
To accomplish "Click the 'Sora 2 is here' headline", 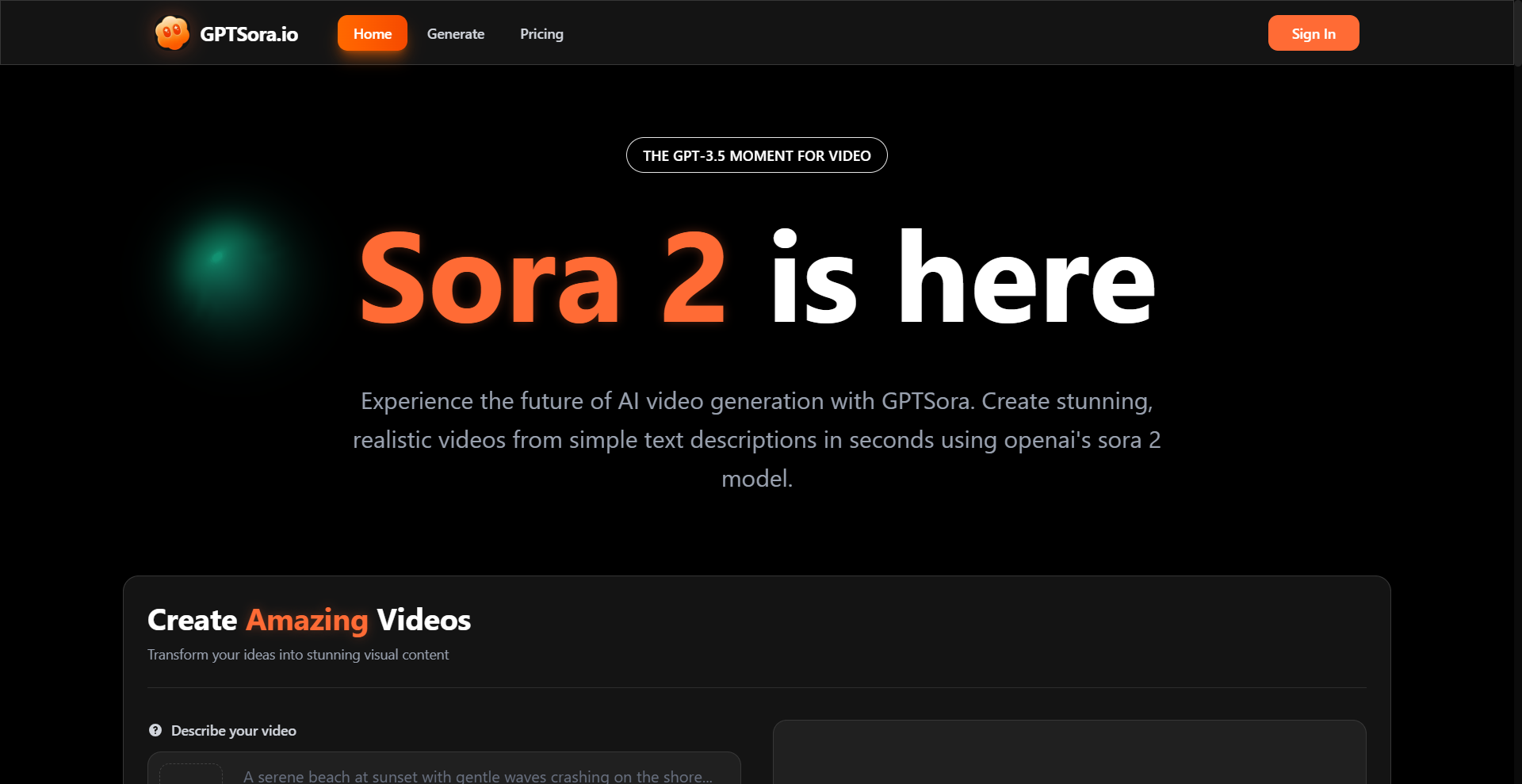I will click(756, 281).
